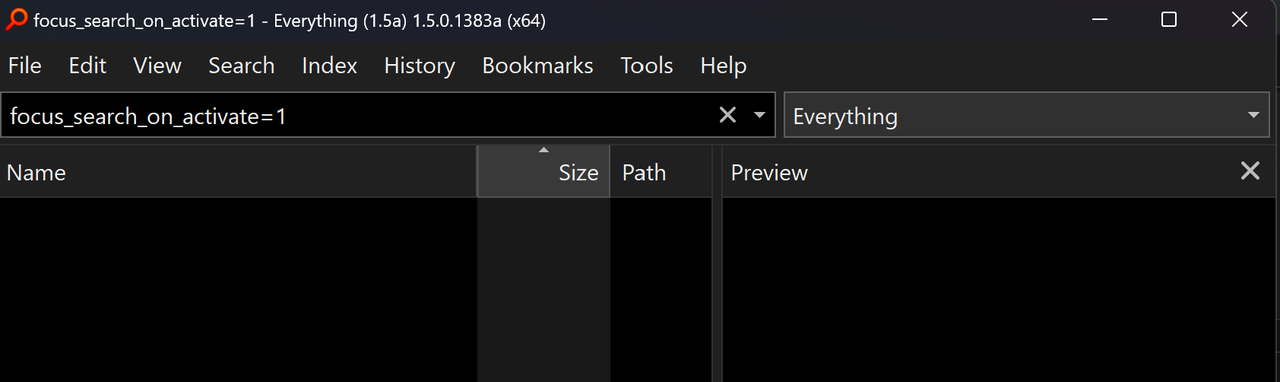Open the View menu

[157, 66]
